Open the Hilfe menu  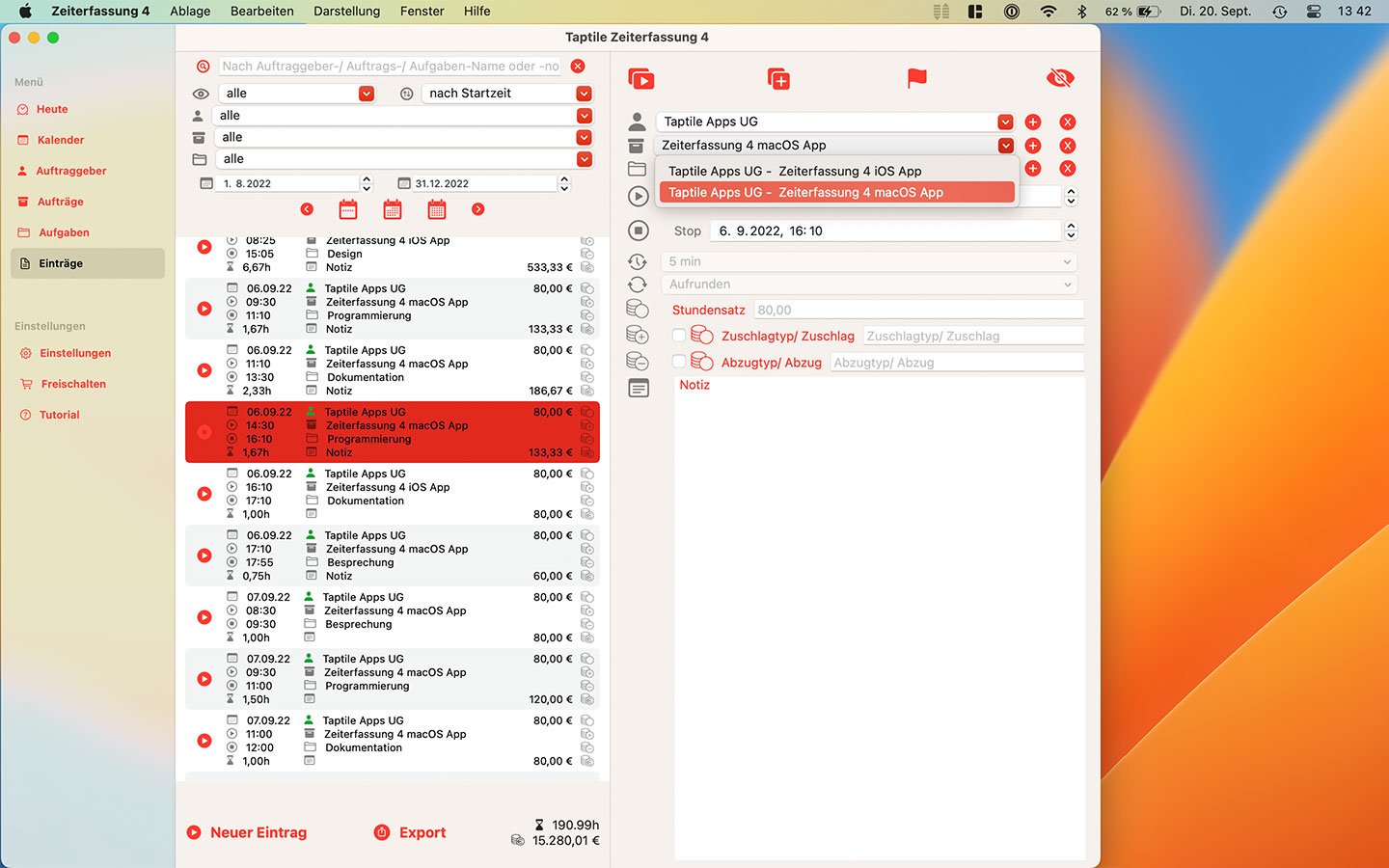pyautogui.click(x=477, y=12)
